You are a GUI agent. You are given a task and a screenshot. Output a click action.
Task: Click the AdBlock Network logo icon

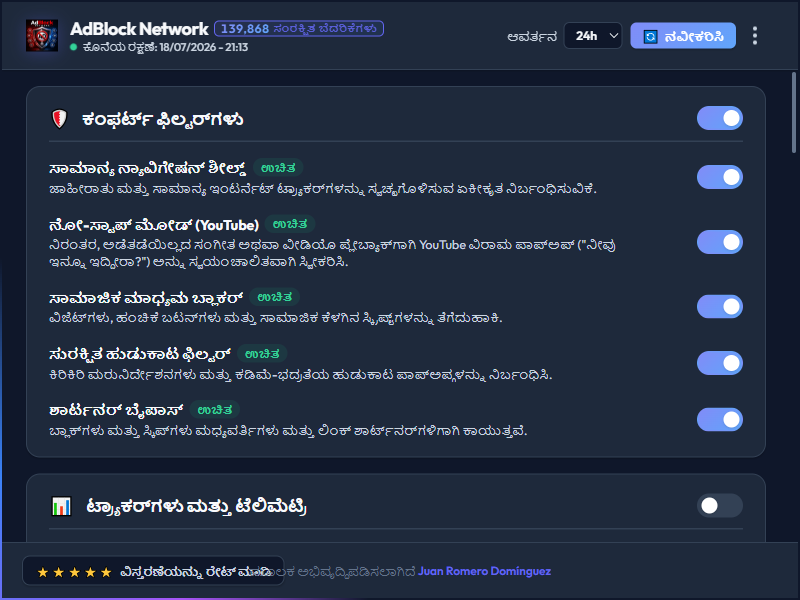point(42,35)
